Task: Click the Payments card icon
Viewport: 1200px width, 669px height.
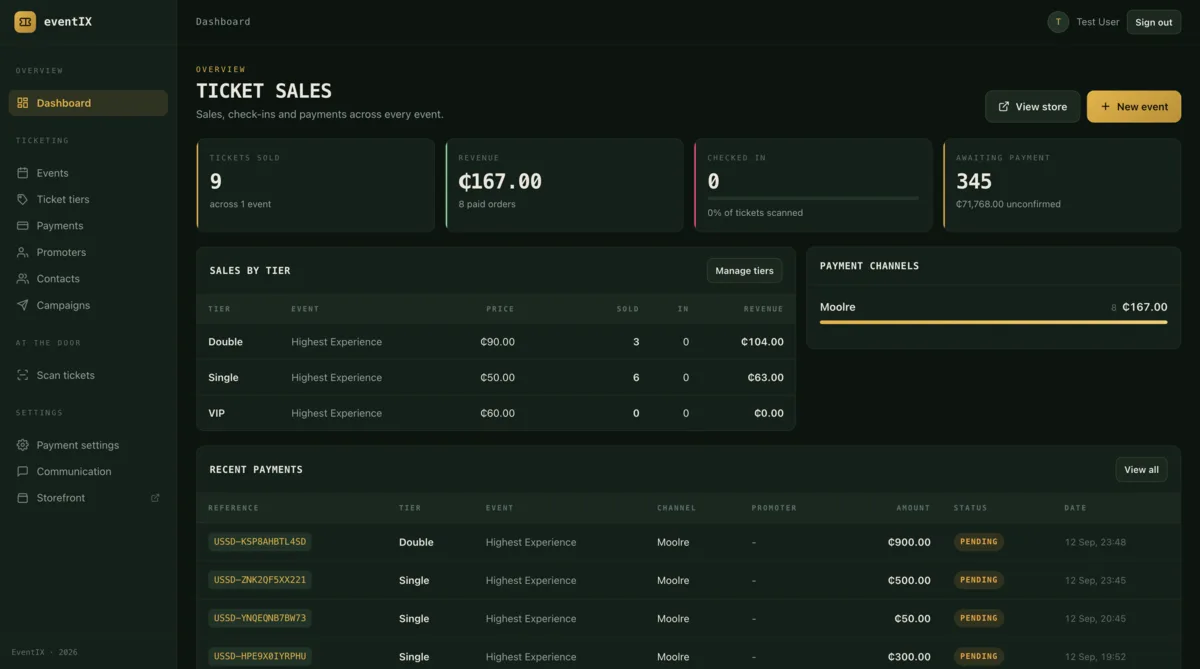Action: click(x=23, y=226)
